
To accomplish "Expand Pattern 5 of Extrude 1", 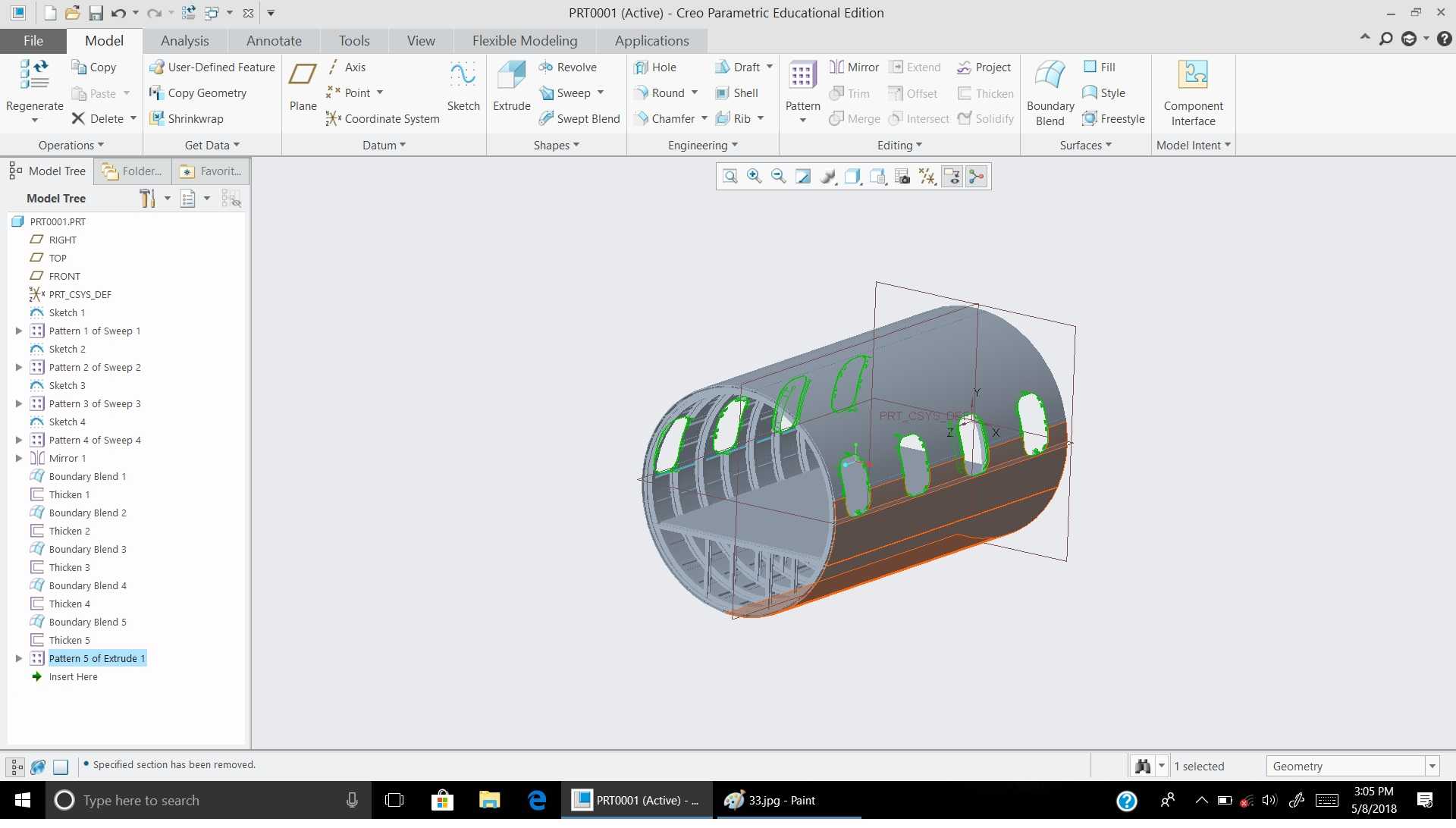I will (x=19, y=658).
